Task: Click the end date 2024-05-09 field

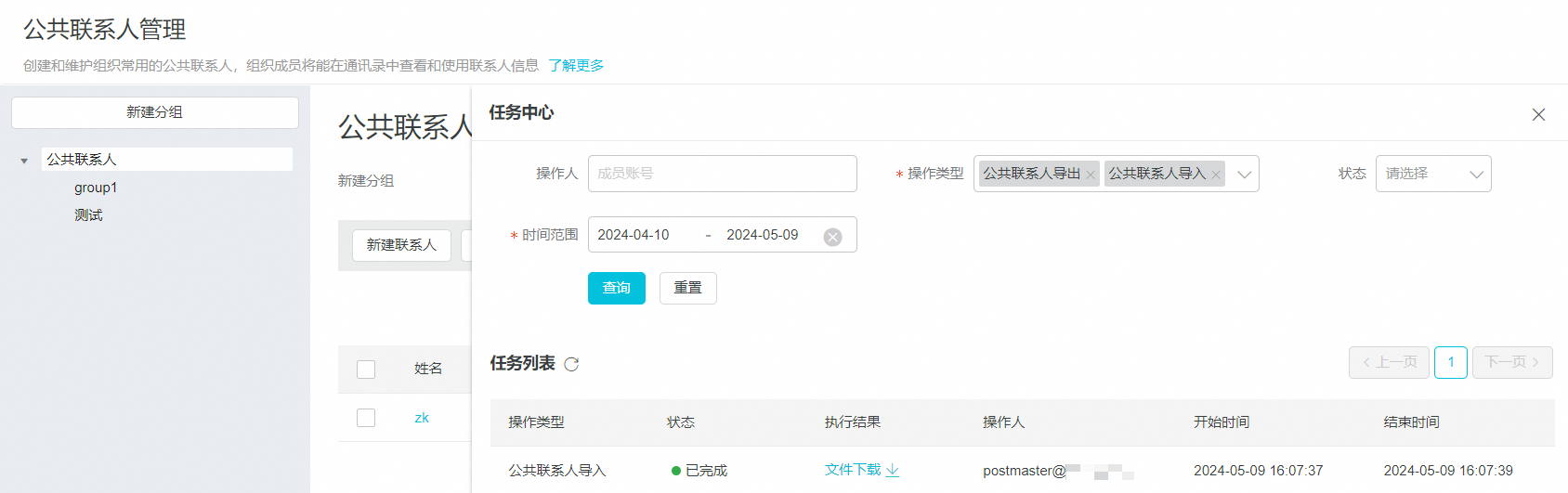Action: point(763,235)
